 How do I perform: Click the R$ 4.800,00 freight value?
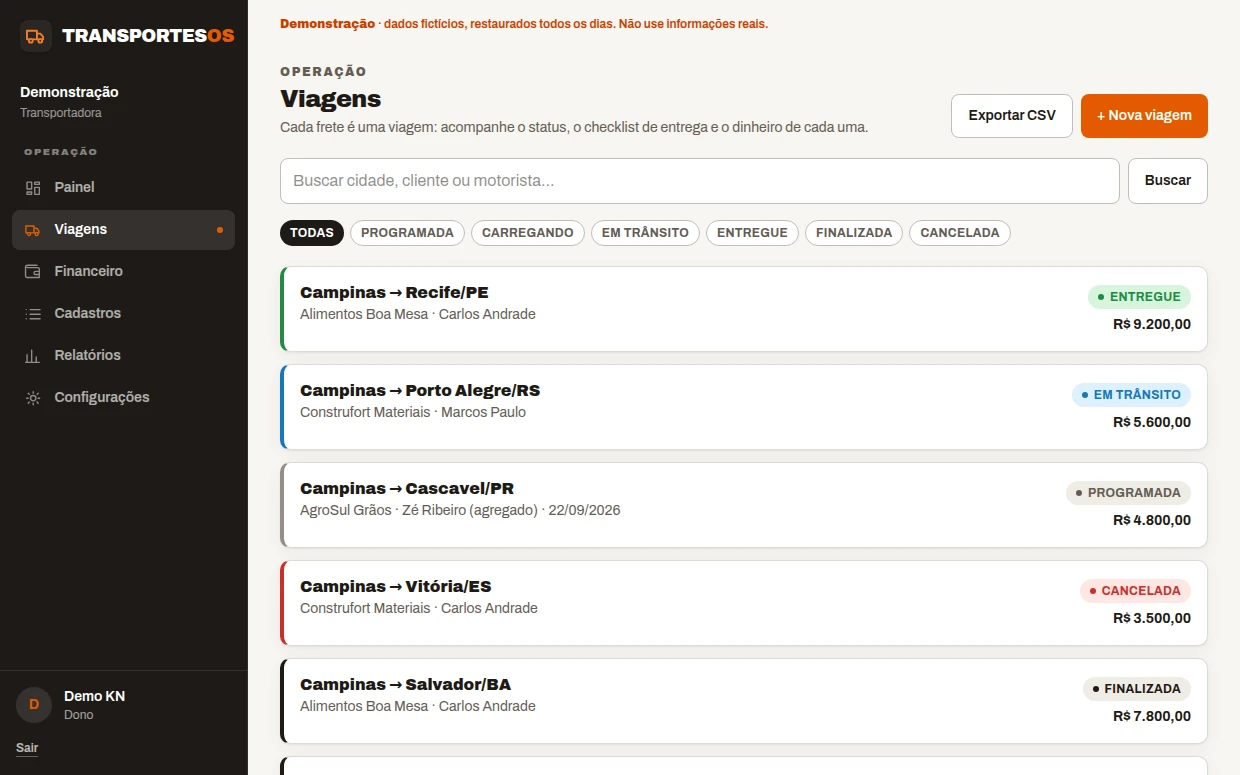(1152, 520)
